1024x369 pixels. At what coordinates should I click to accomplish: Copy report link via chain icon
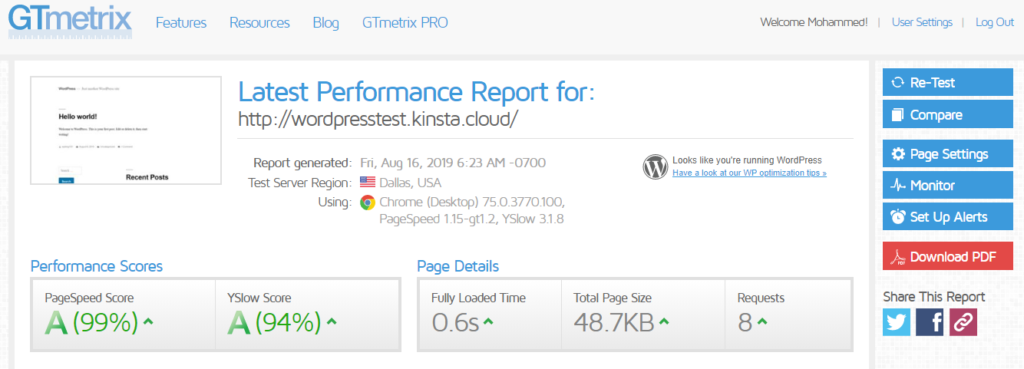(963, 323)
